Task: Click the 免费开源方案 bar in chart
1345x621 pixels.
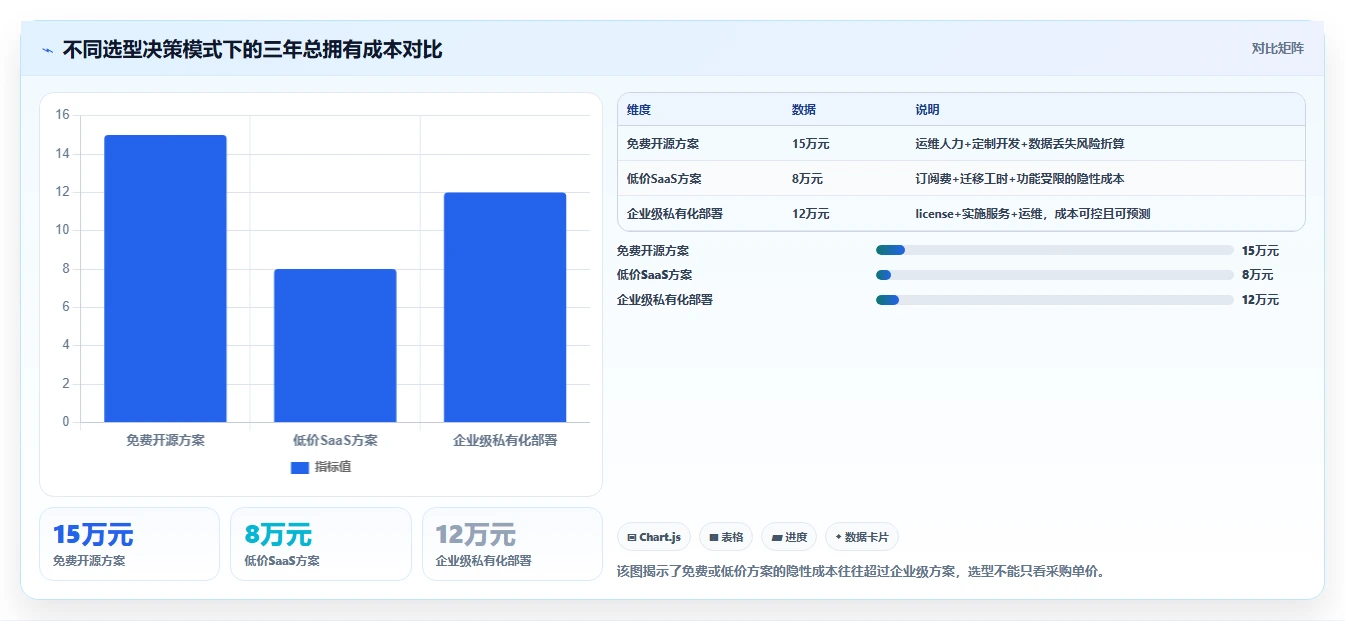Action: click(x=165, y=278)
